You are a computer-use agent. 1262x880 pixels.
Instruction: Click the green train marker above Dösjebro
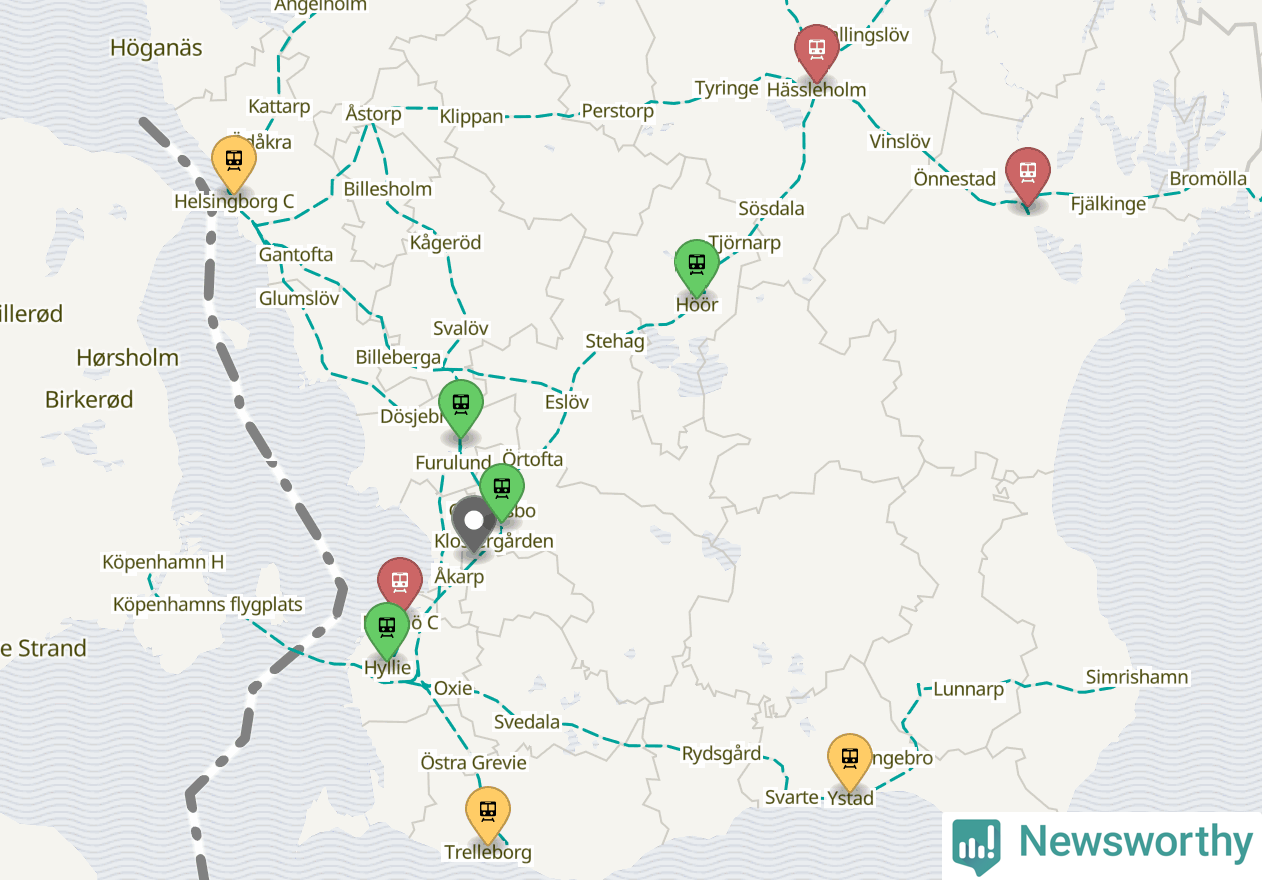pos(460,408)
